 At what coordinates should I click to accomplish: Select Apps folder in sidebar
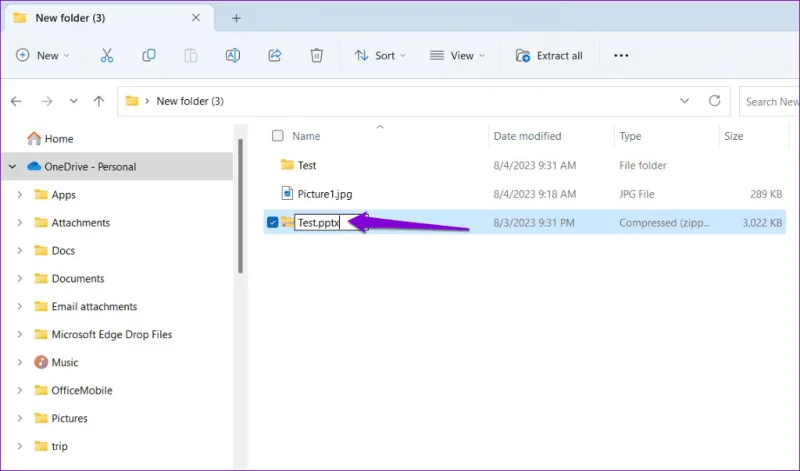click(x=63, y=194)
